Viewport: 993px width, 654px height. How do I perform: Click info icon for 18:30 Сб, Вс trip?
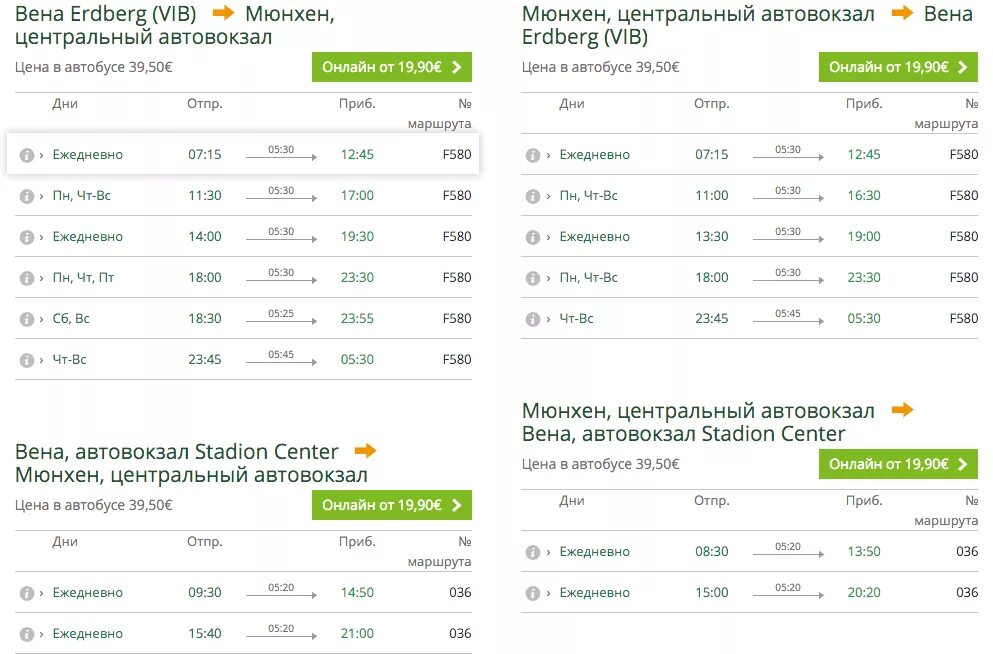(27, 319)
